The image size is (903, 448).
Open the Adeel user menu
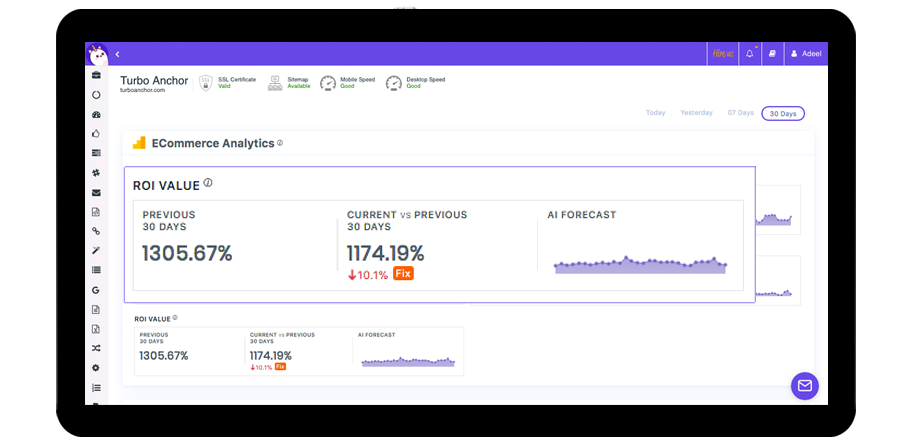pos(806,54)
